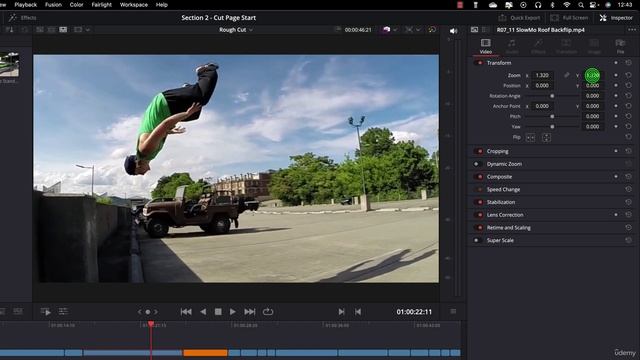Adjust the Rotation Angle slider
The height and width of the screenshot is (360, 640).
[x=552, y=96]
